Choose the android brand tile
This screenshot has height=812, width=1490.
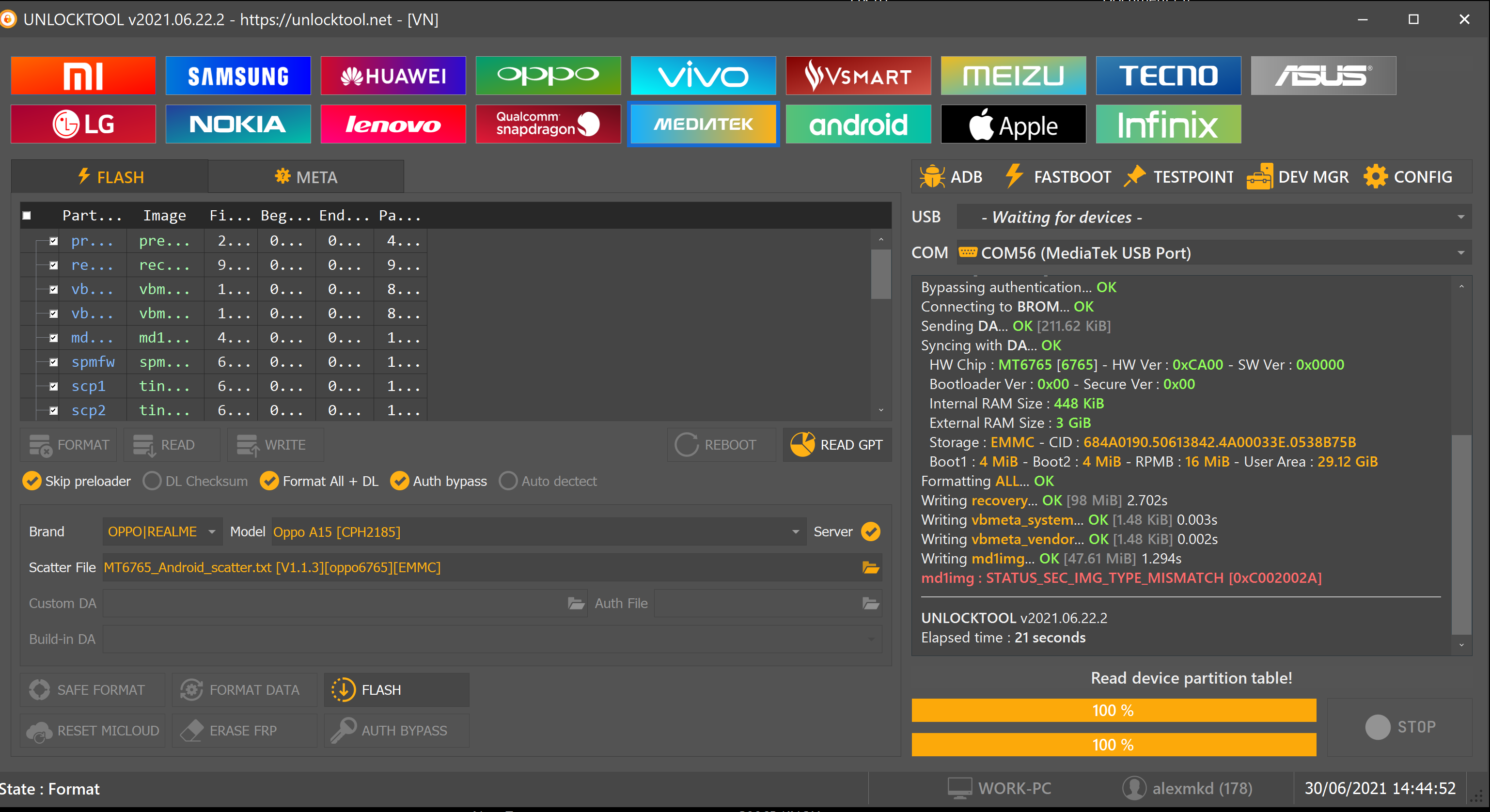pos(858,124)
